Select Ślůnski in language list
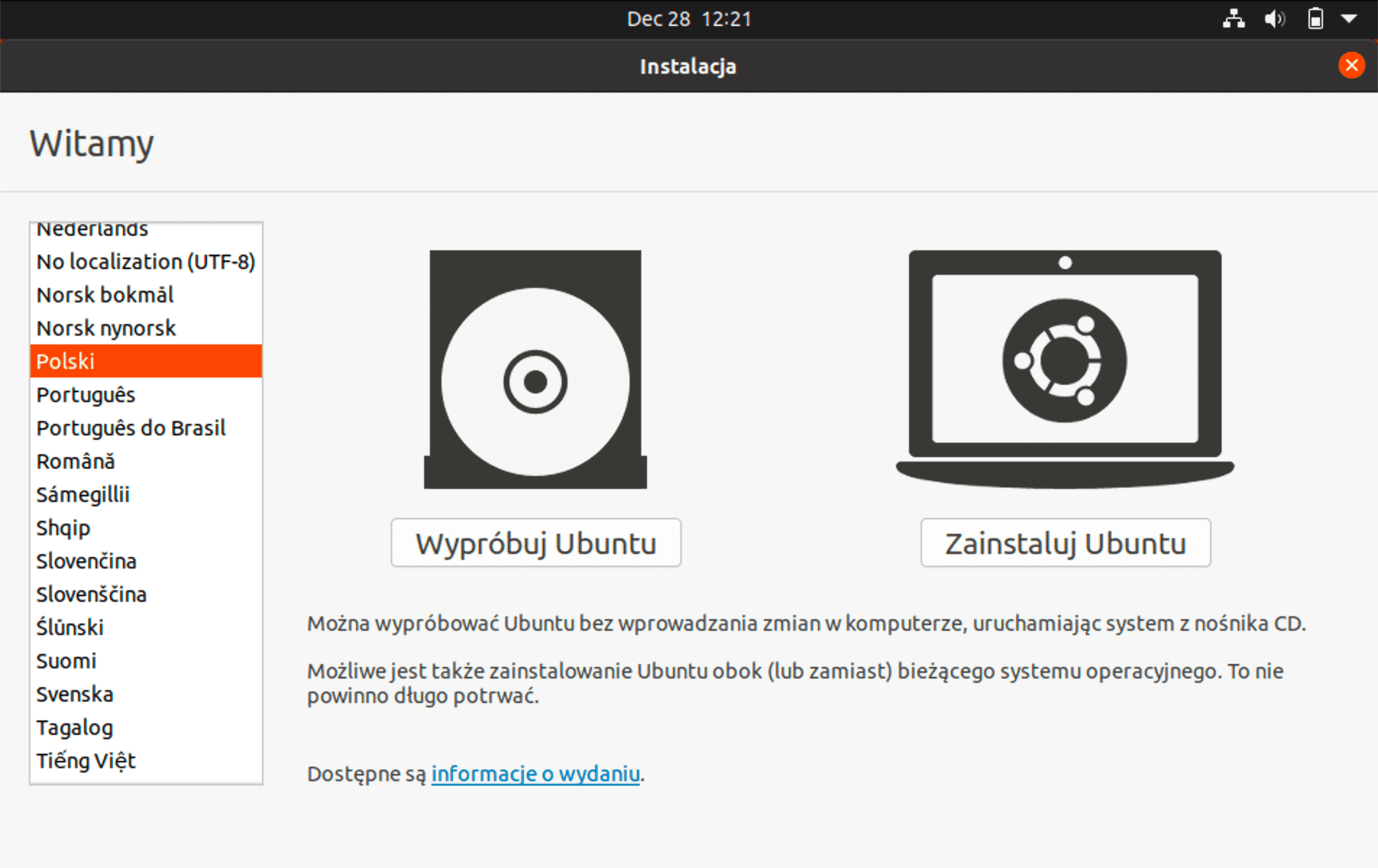Screen dimensions: 1378x868 [x=146, y=627]
